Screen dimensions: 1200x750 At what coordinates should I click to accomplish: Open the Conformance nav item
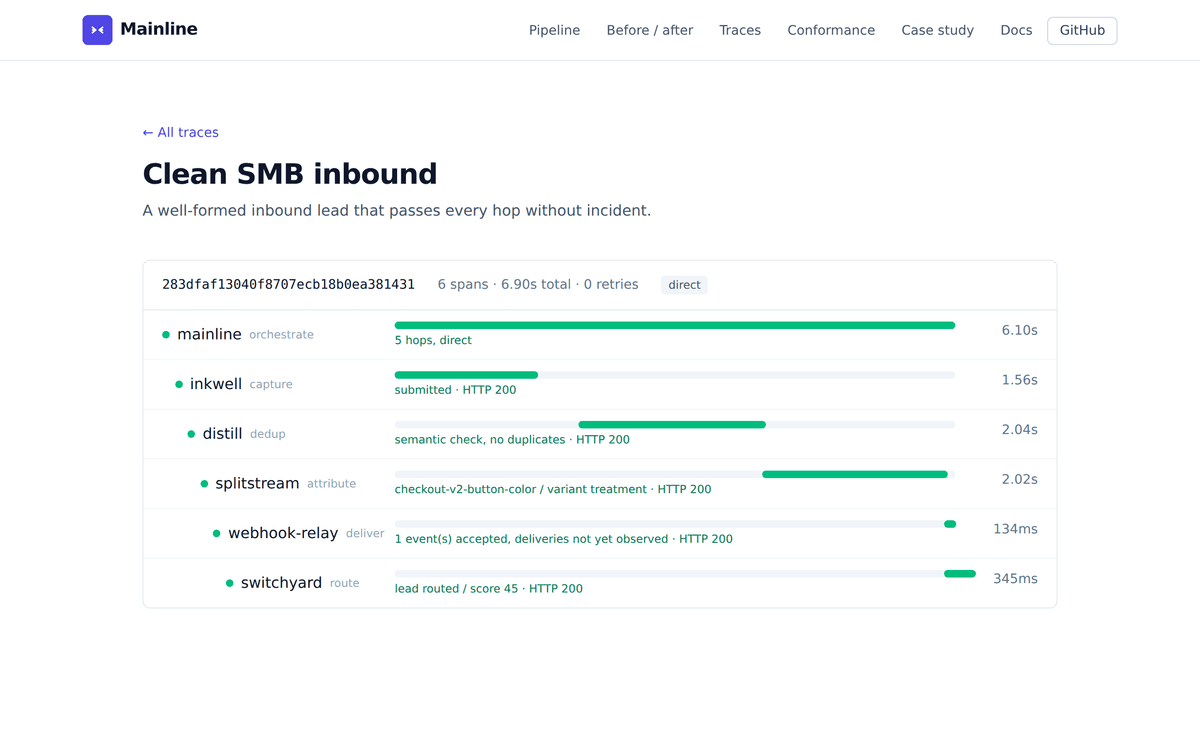coord(831,30)
